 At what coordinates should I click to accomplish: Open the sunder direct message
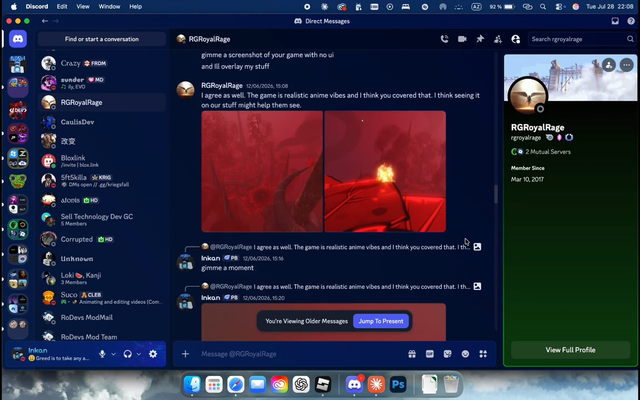[x=102, y=83]
